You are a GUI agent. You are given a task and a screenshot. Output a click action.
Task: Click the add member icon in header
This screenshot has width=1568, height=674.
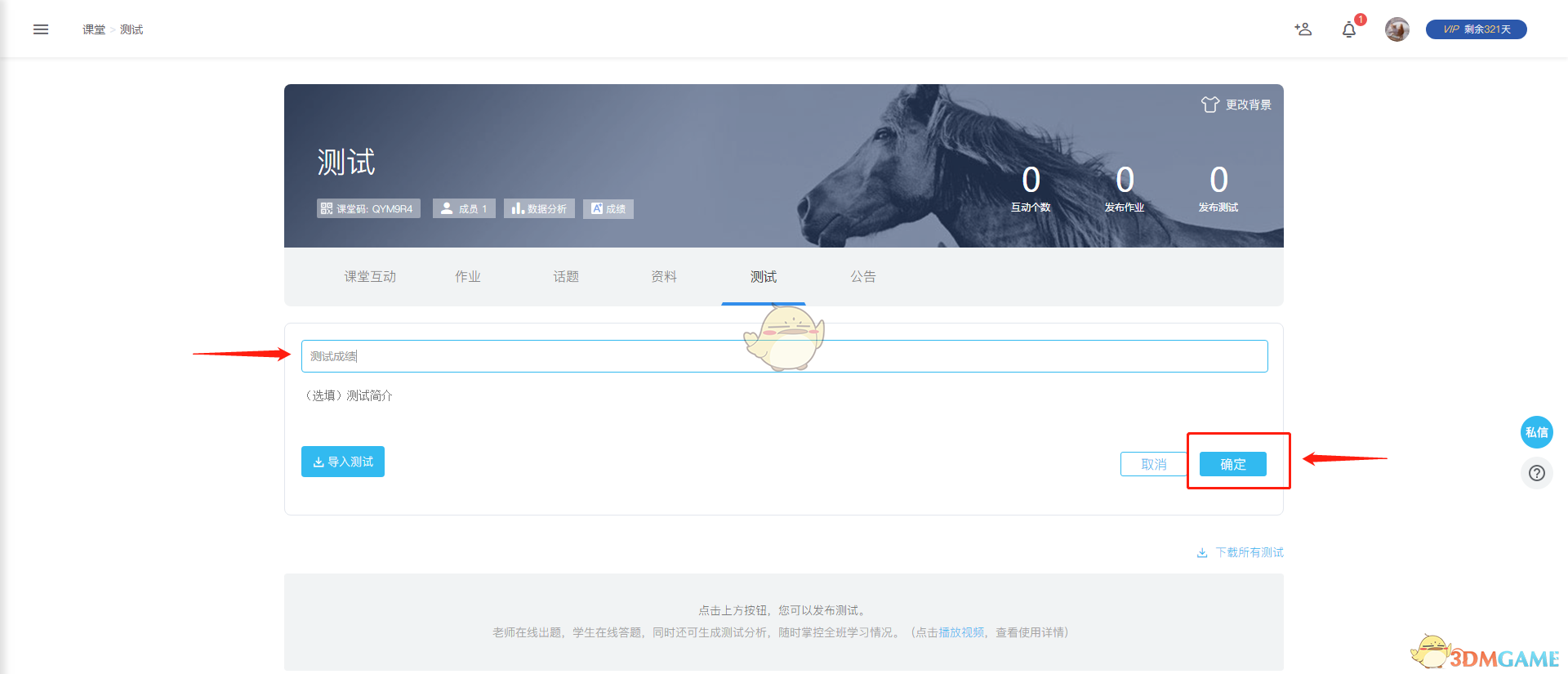1303,29
